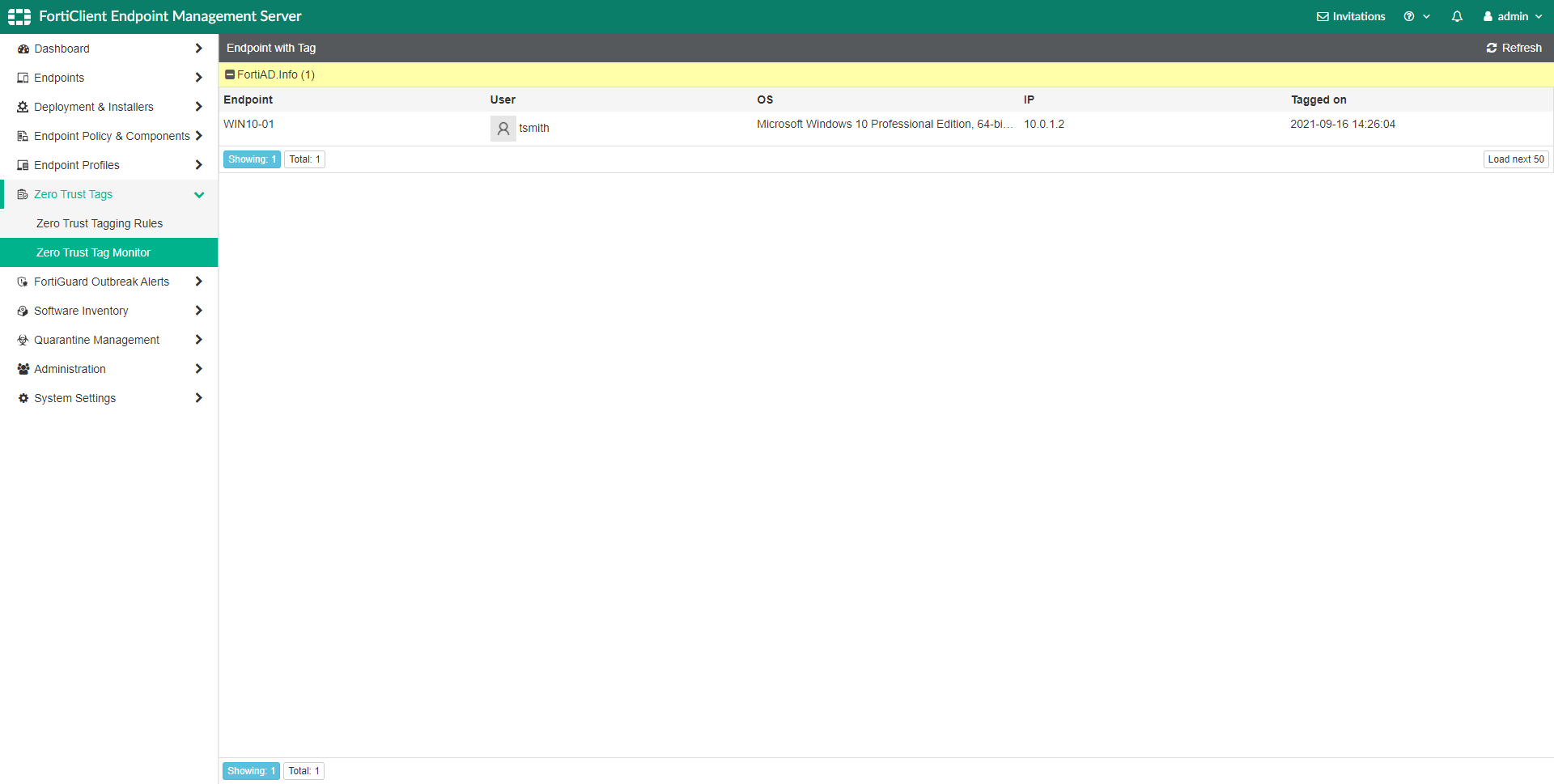The width and height of the screenshot is (1554, 784).
Task: Expand the Endpoints menu chevron
Action: (x=198, y=78)
